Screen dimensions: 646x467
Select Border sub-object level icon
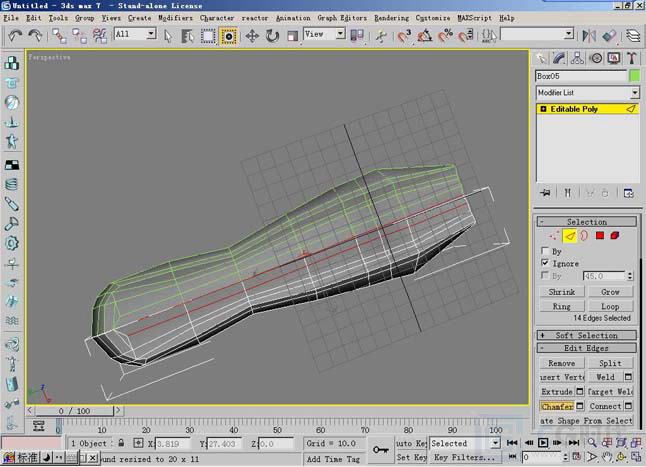[584, 236]
